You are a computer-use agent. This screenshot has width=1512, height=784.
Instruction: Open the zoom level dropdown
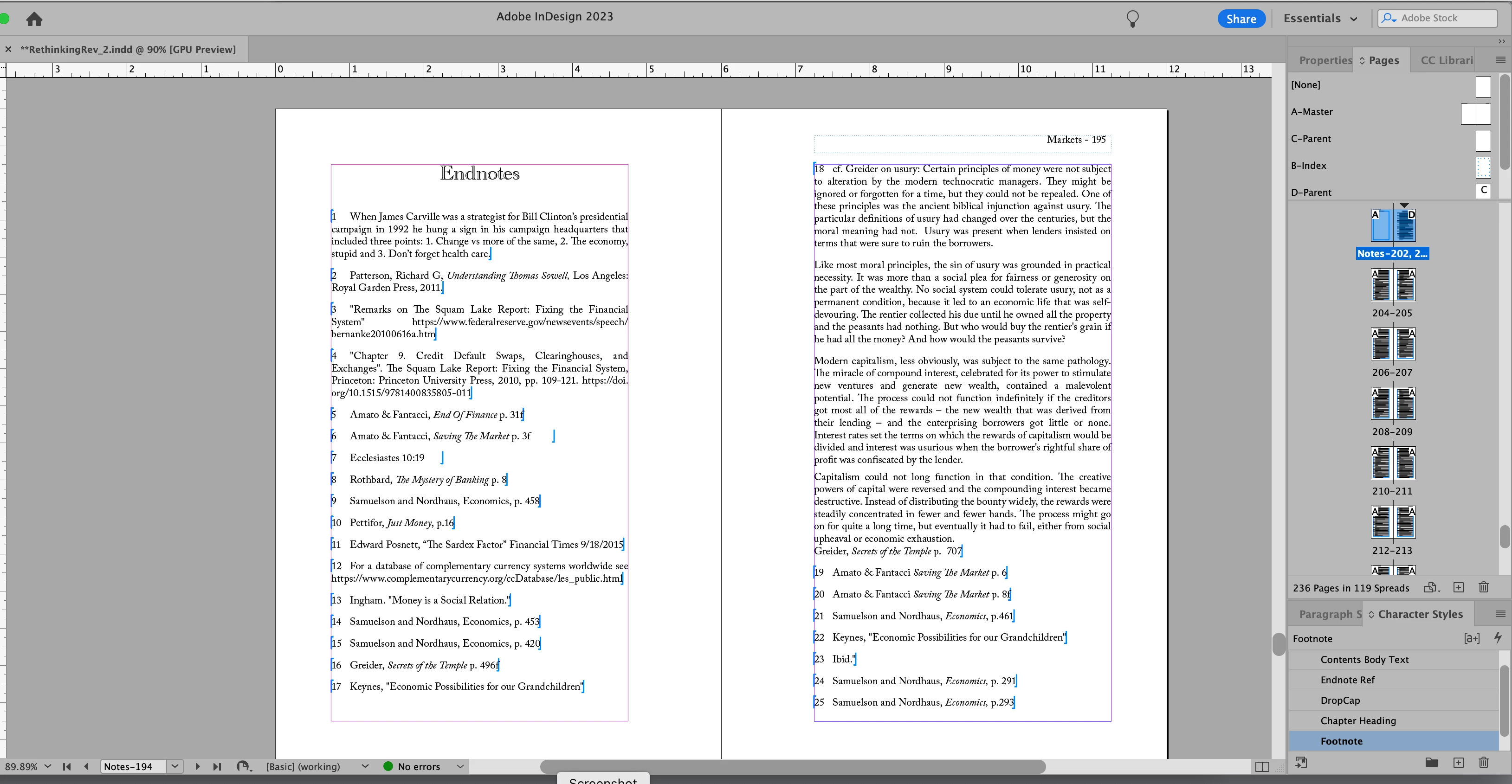coord(47,766)
